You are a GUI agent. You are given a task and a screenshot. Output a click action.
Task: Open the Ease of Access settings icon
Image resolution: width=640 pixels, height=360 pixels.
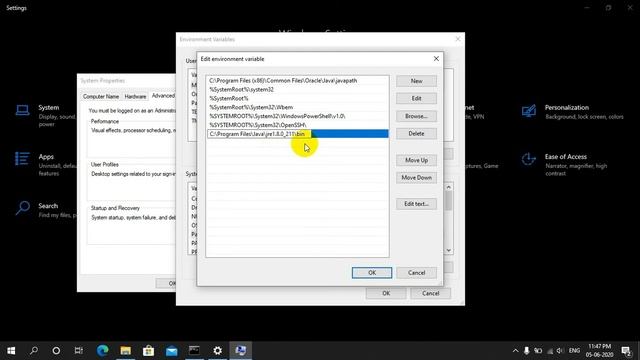[529, 159]
